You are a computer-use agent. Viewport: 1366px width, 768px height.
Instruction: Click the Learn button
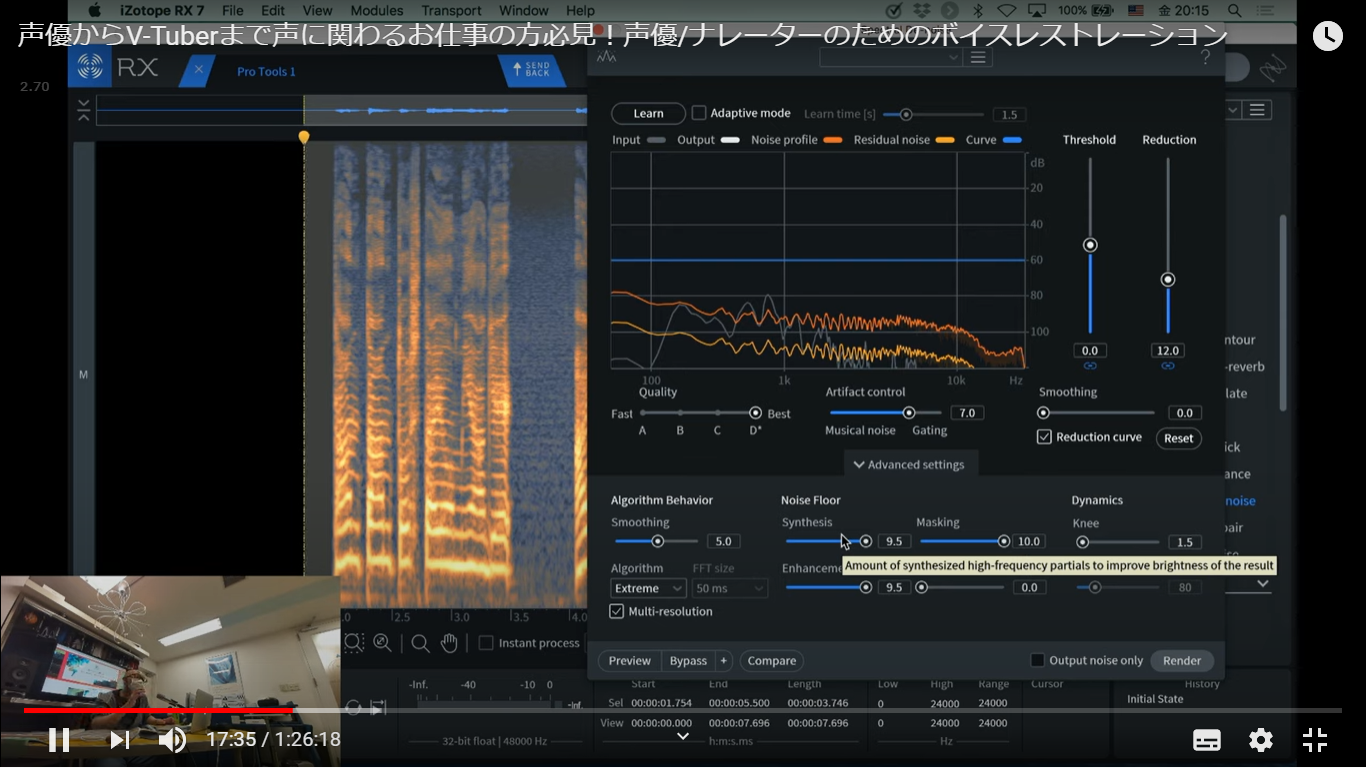[x=648, y=114]
